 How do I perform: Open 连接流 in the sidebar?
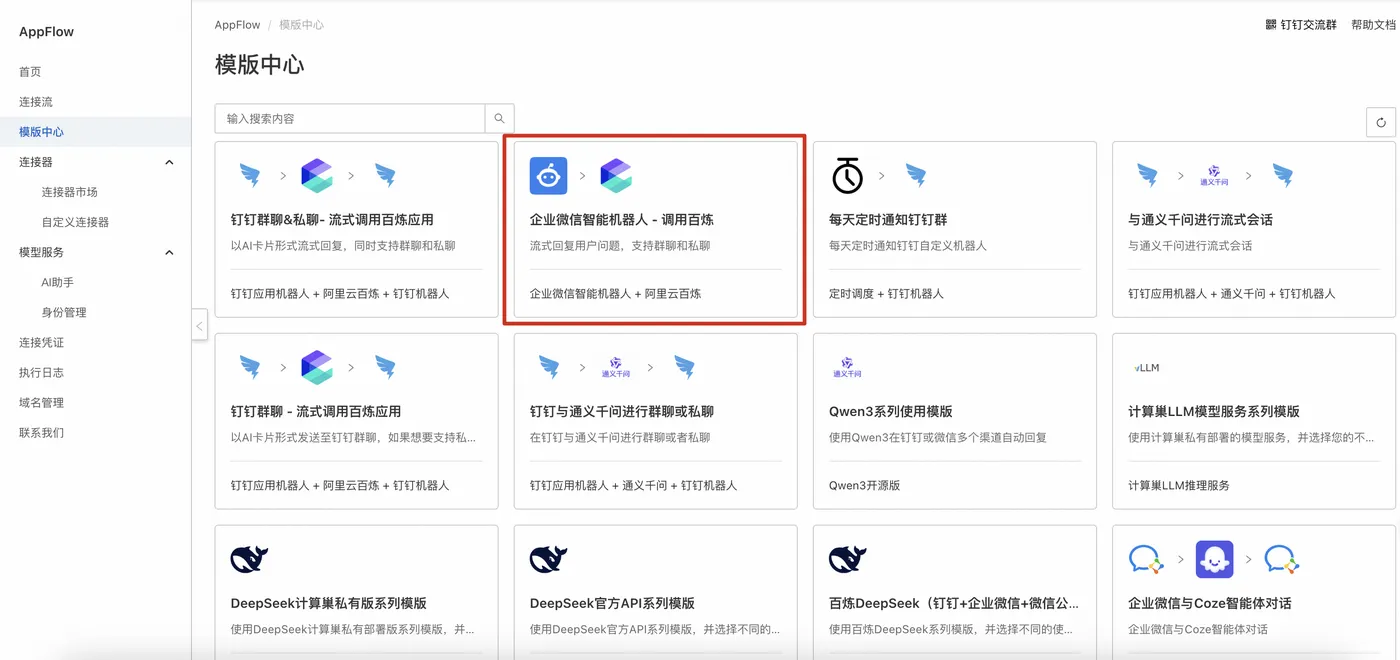pyautogui.click(x=36, y=102)
